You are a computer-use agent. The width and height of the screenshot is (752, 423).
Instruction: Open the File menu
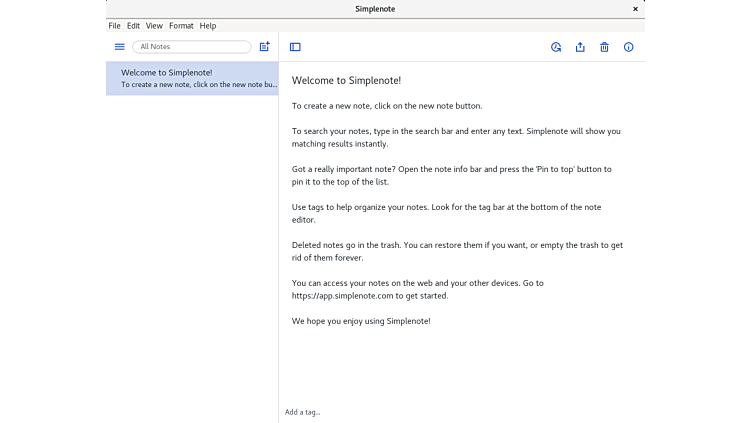coord(114,26)
